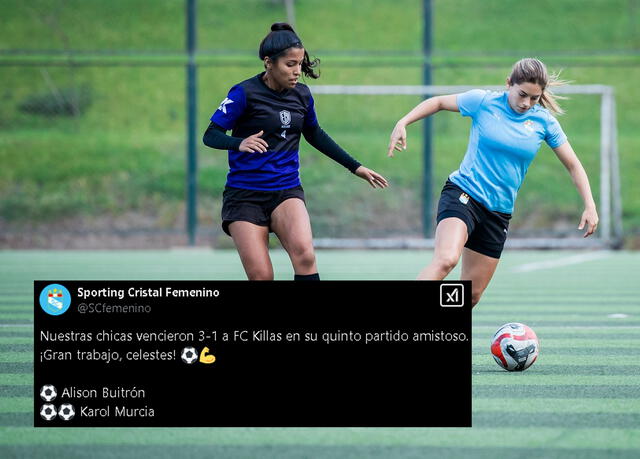This screenshot has height=459, width=640.
Task: Click the second ball emoji beside Karol Murcia
Action: (x=67, y=412)
